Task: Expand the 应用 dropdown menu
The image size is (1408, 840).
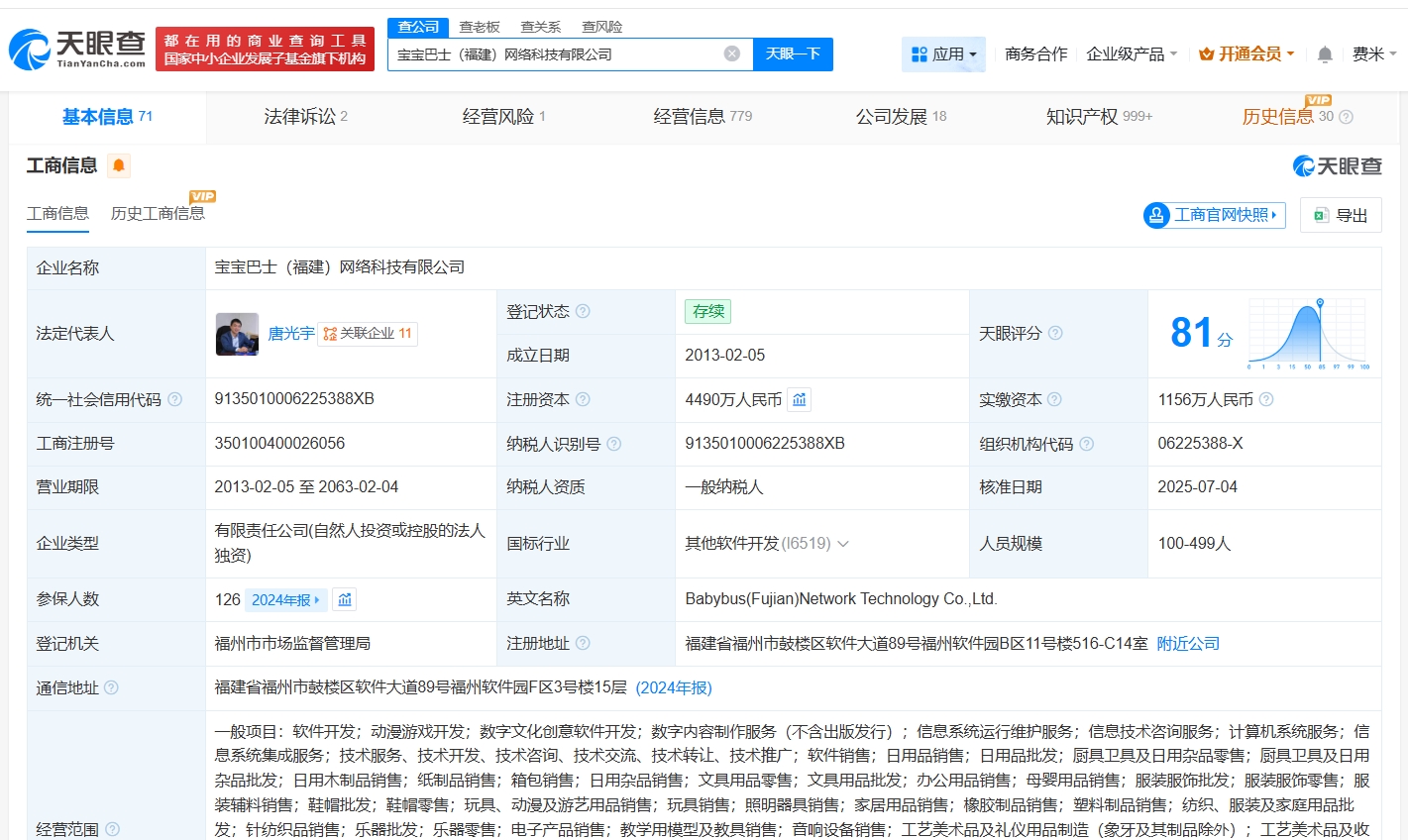Action: [943, 54]
